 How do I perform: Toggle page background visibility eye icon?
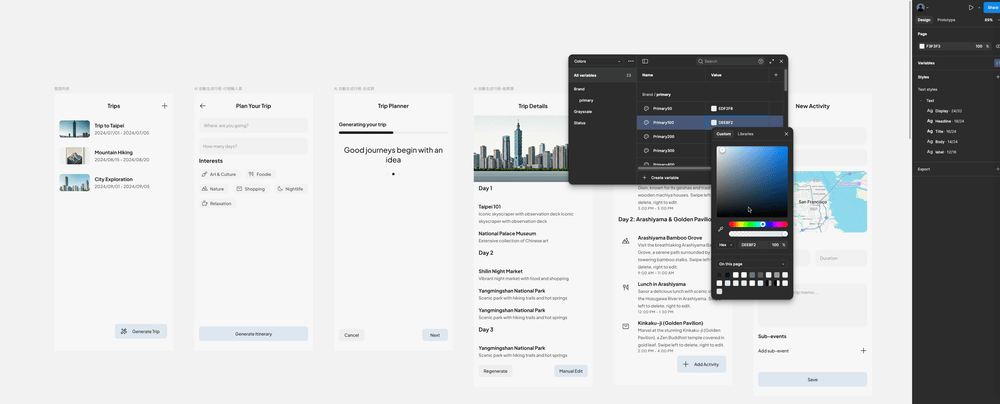coord(997,46)
